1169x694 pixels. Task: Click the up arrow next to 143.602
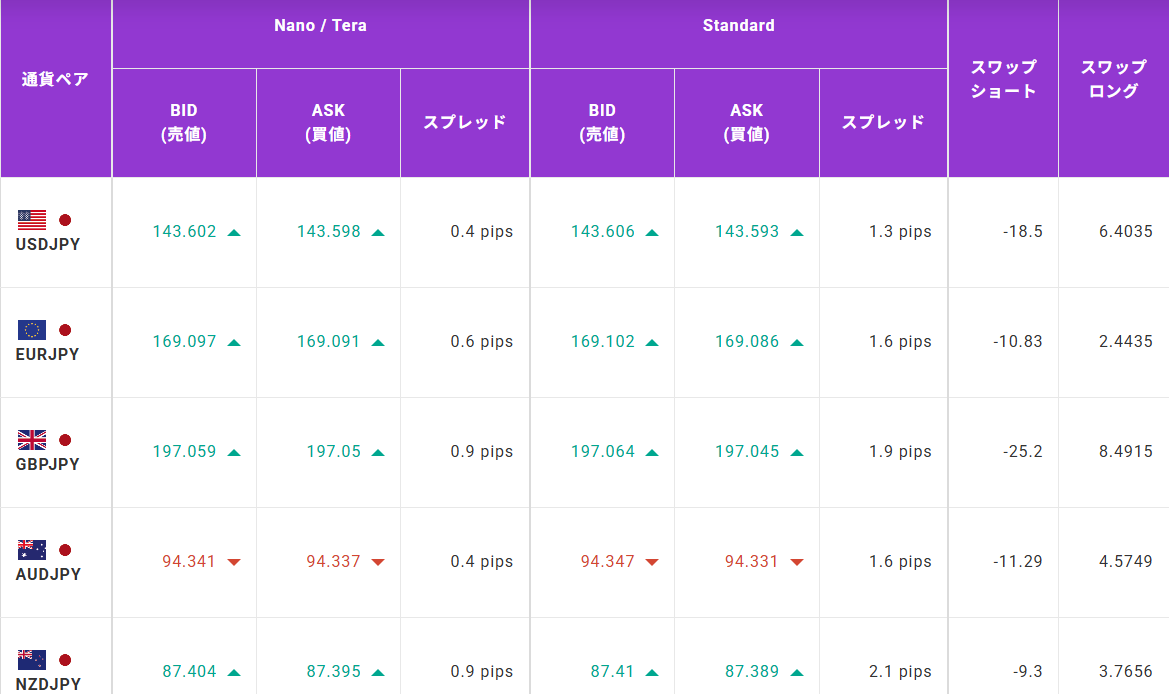tap(234, 233)
